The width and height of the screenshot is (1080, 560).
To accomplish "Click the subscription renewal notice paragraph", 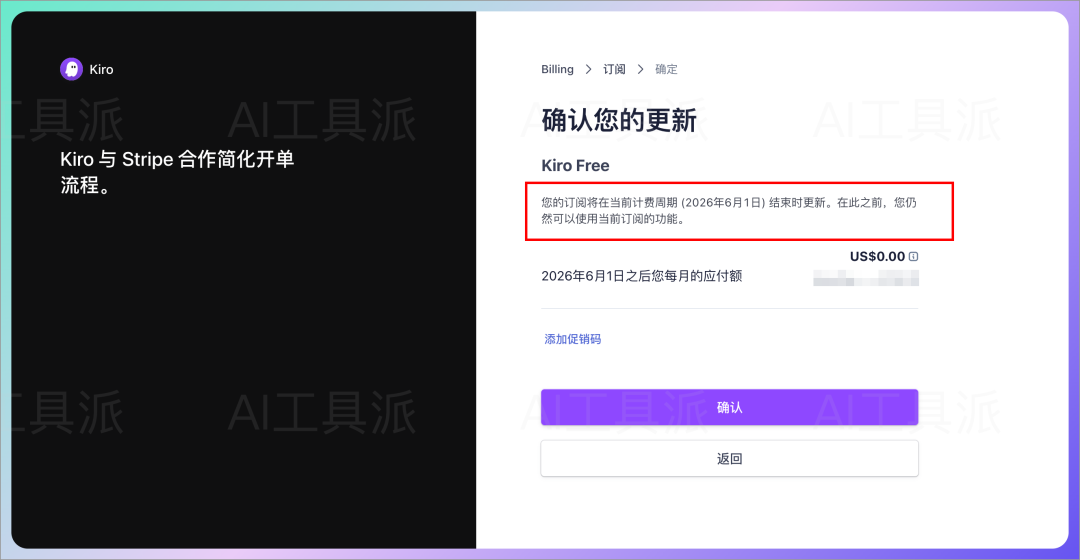I will pyautogui.click(x=729, y=211).
